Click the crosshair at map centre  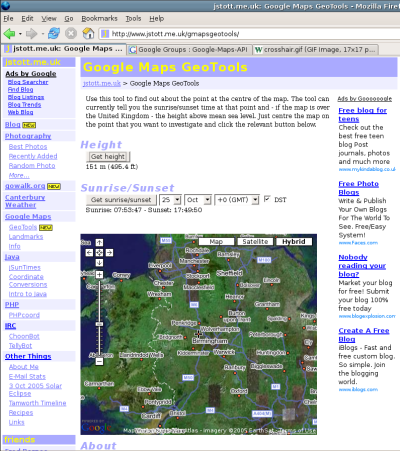pyautogui.click(x=198, y=333)
